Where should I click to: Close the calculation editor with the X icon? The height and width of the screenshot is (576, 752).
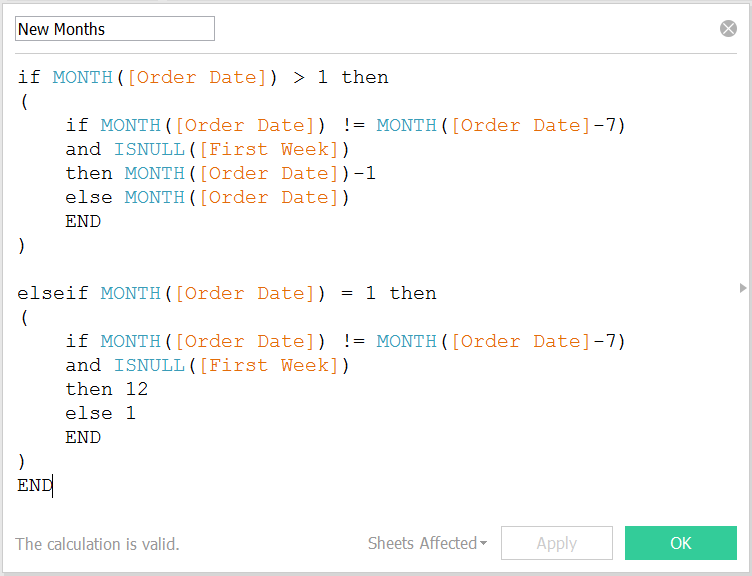pos(728,29)
